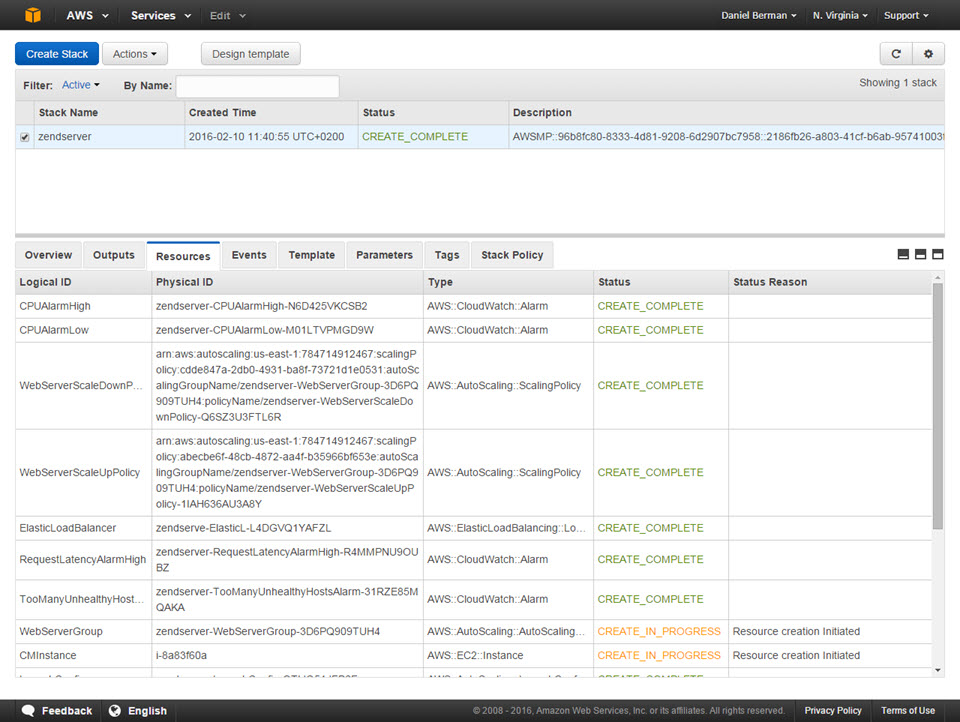The width and height of the screenshot is (960, 722).
Task: Open the N. Virginia region selector
Action: 840,15
